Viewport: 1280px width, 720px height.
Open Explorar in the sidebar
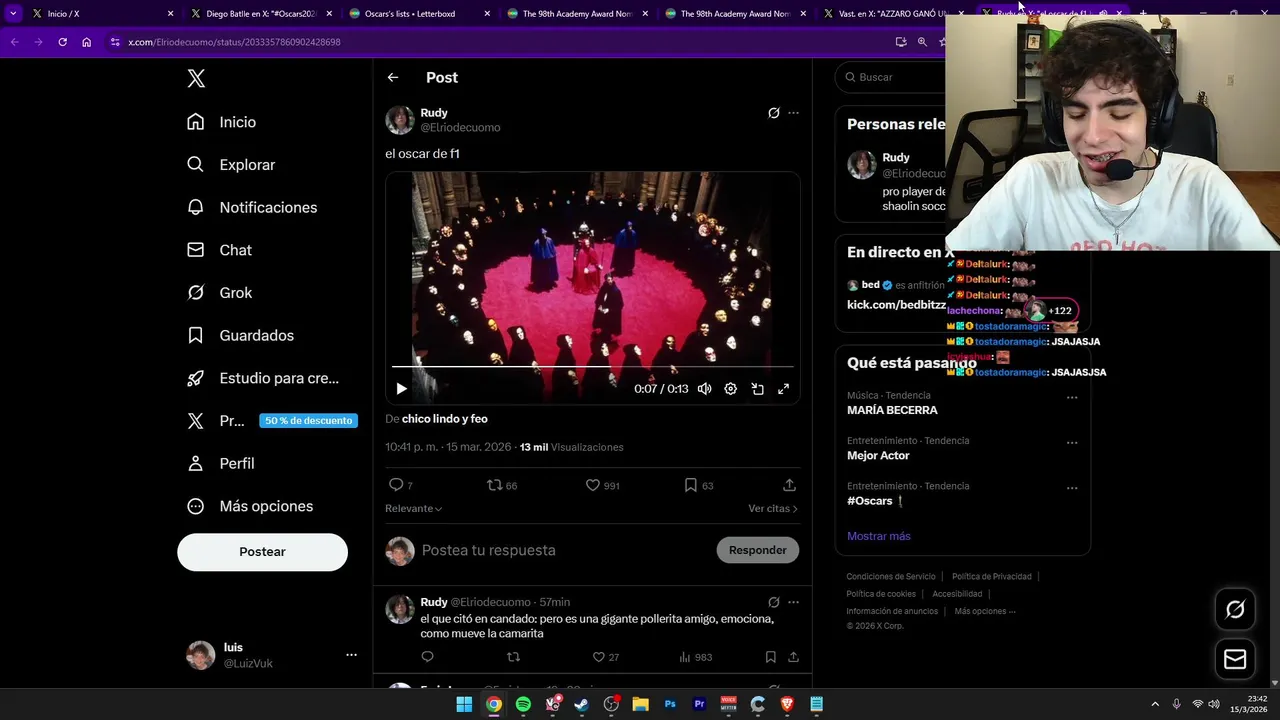tap(231, 165)
